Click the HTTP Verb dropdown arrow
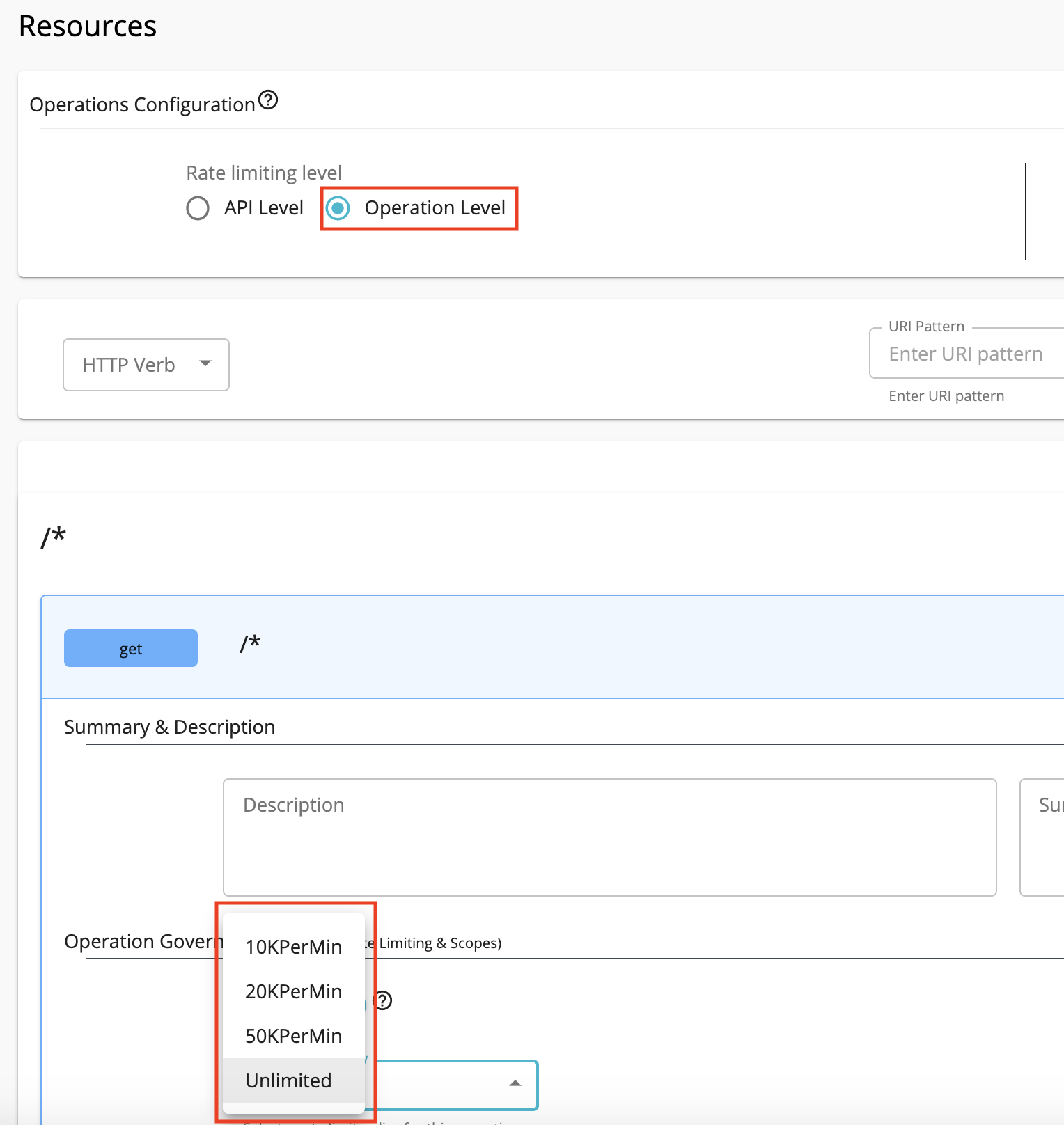This screenshot has height=1125, width=1064. 205,363
